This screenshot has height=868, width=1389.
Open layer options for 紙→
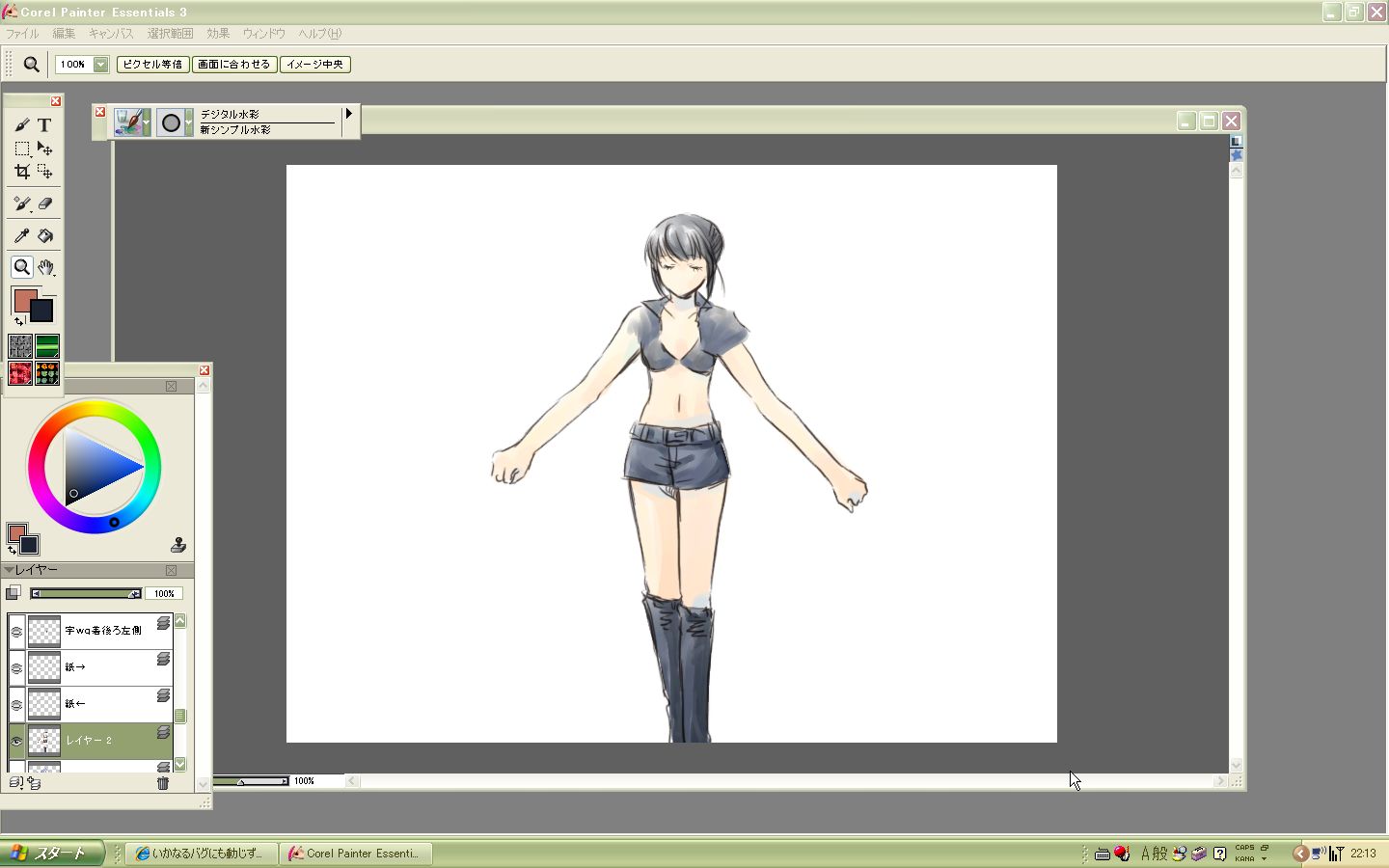click(164, 660)
